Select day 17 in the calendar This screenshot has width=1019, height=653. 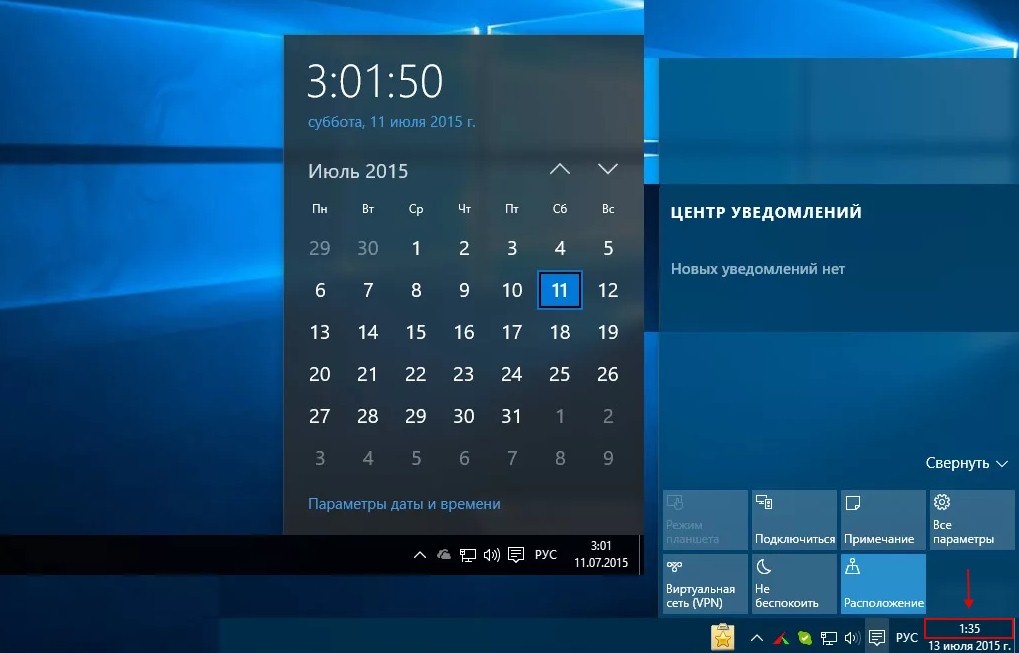point(512,333)
